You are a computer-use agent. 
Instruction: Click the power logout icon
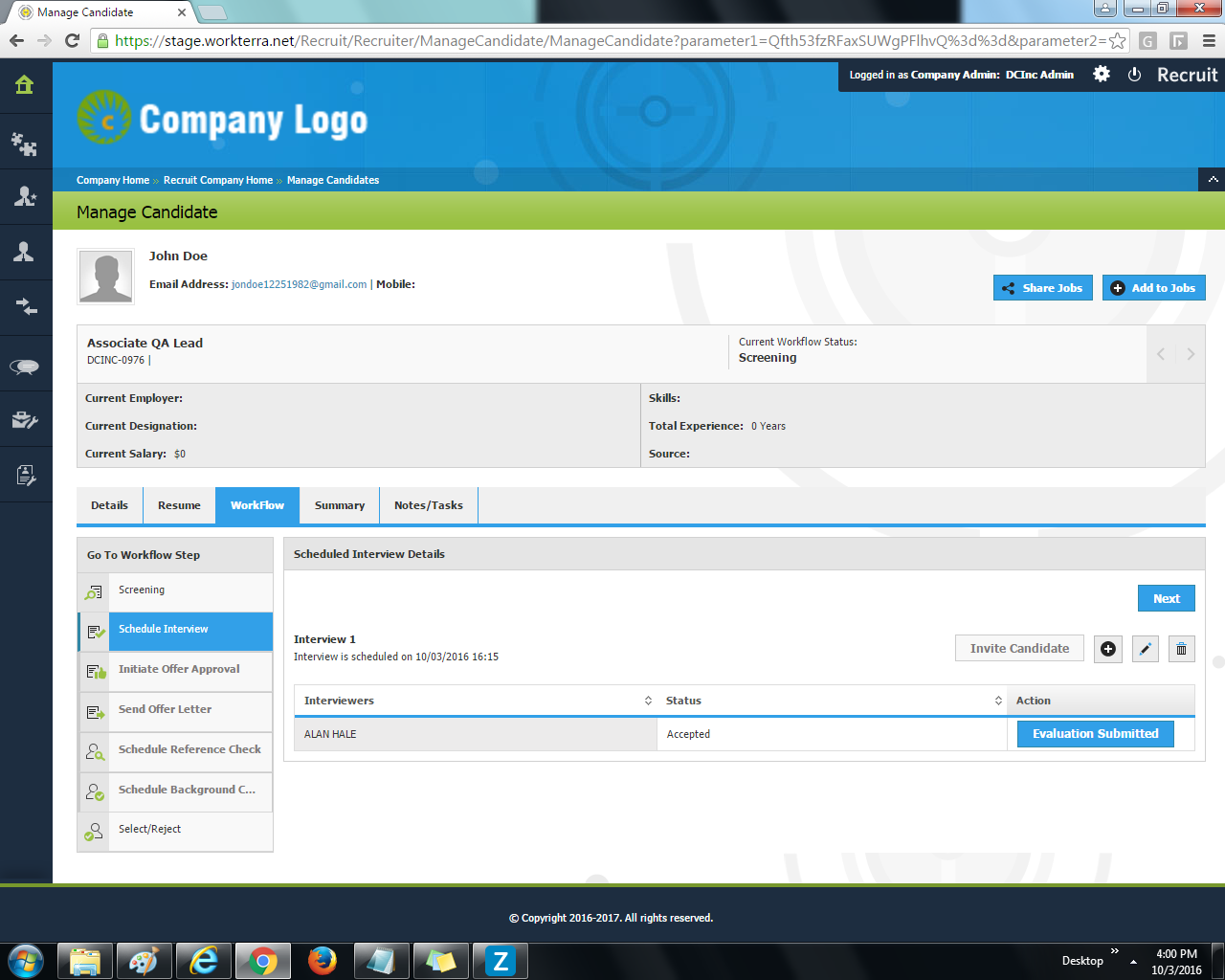coord(1134,75)
